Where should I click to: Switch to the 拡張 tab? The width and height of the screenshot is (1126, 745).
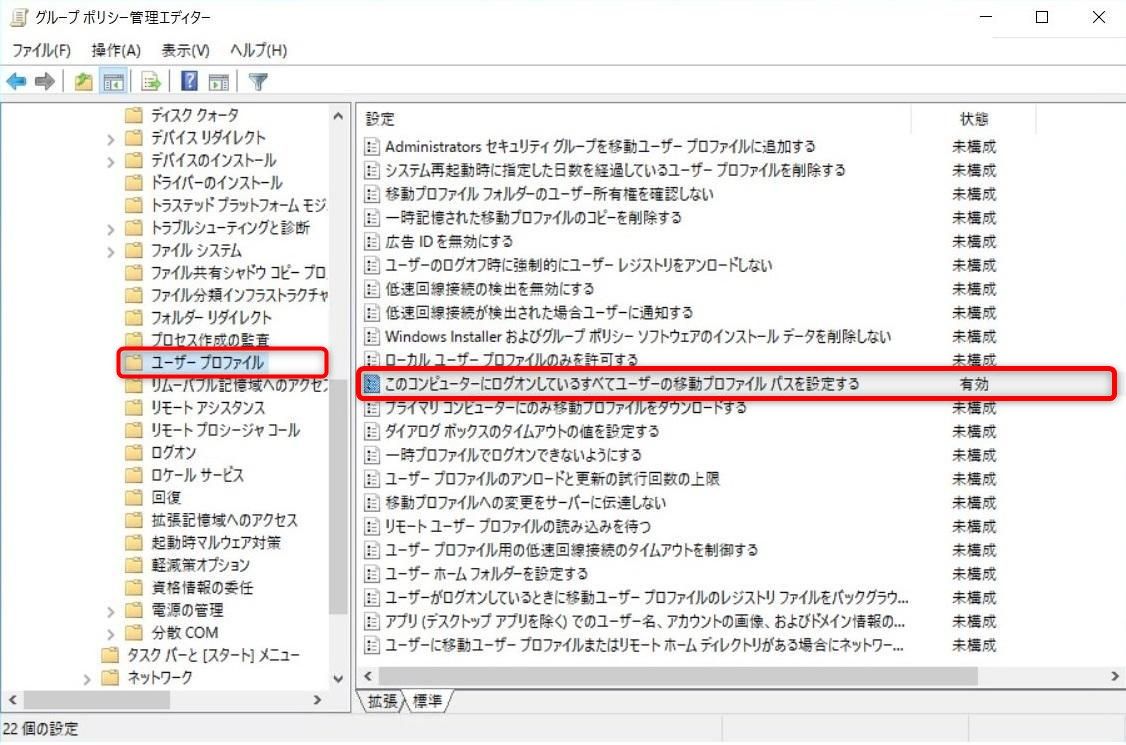(382, 701)
